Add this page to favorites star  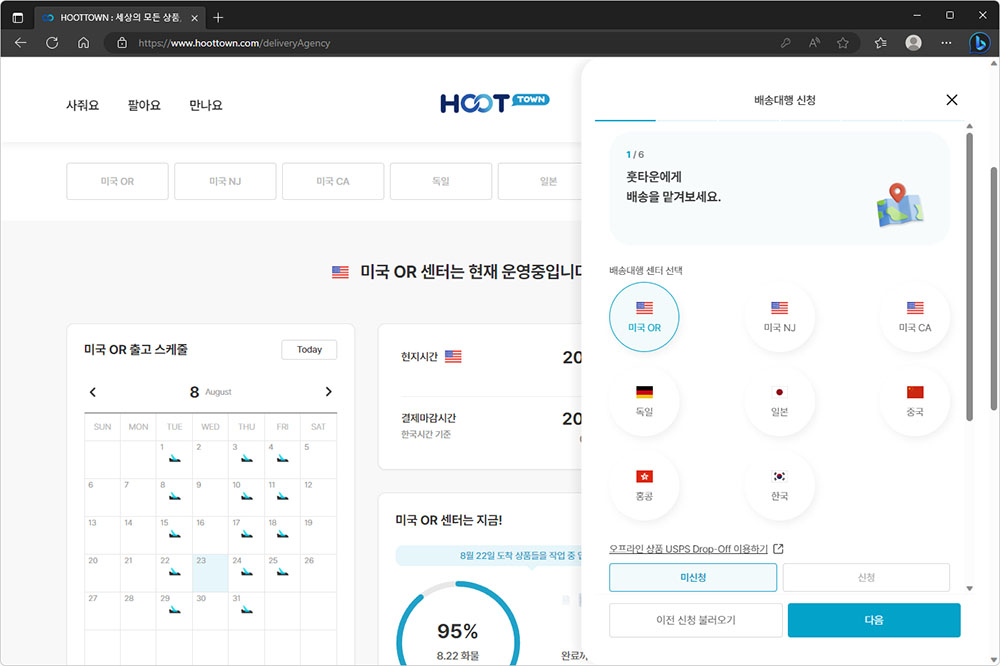843,43
